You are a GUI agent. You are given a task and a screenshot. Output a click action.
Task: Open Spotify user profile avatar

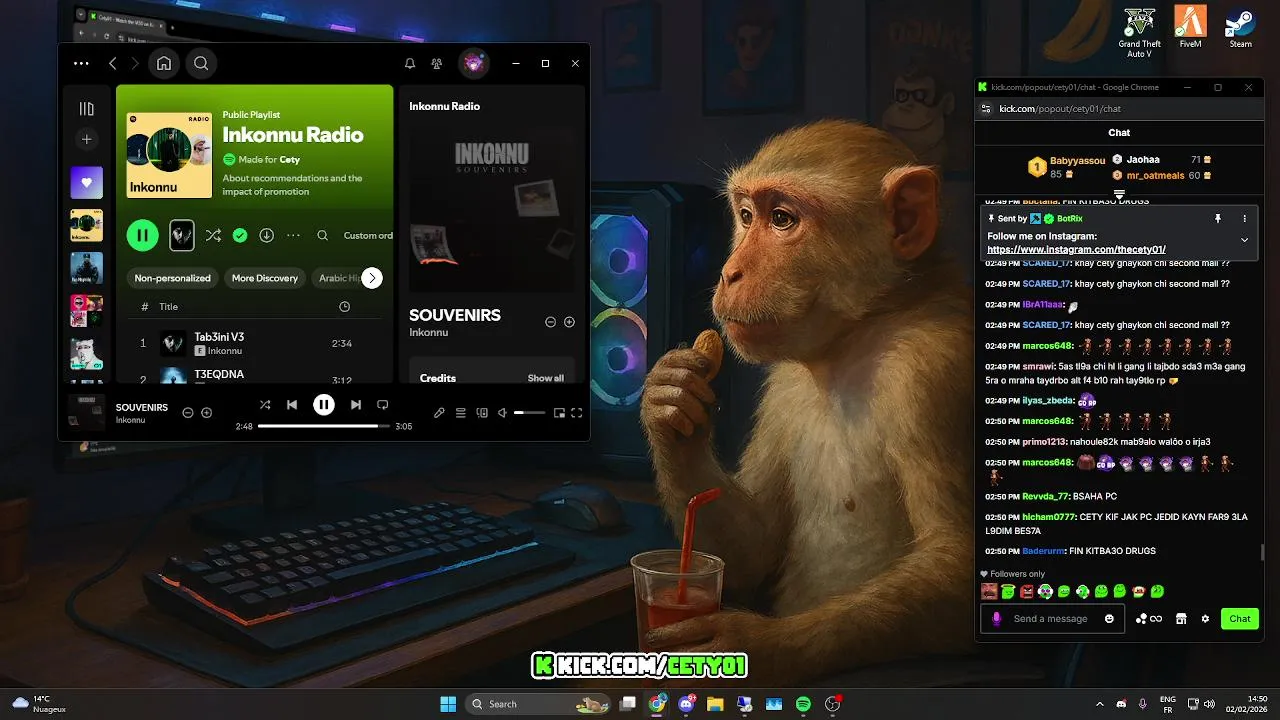474,63
